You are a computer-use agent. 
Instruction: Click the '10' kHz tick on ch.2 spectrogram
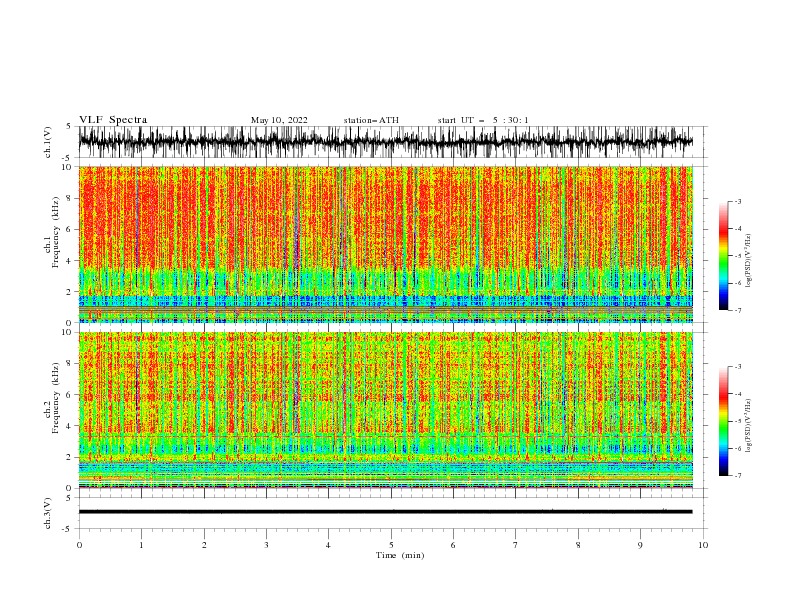67,332
